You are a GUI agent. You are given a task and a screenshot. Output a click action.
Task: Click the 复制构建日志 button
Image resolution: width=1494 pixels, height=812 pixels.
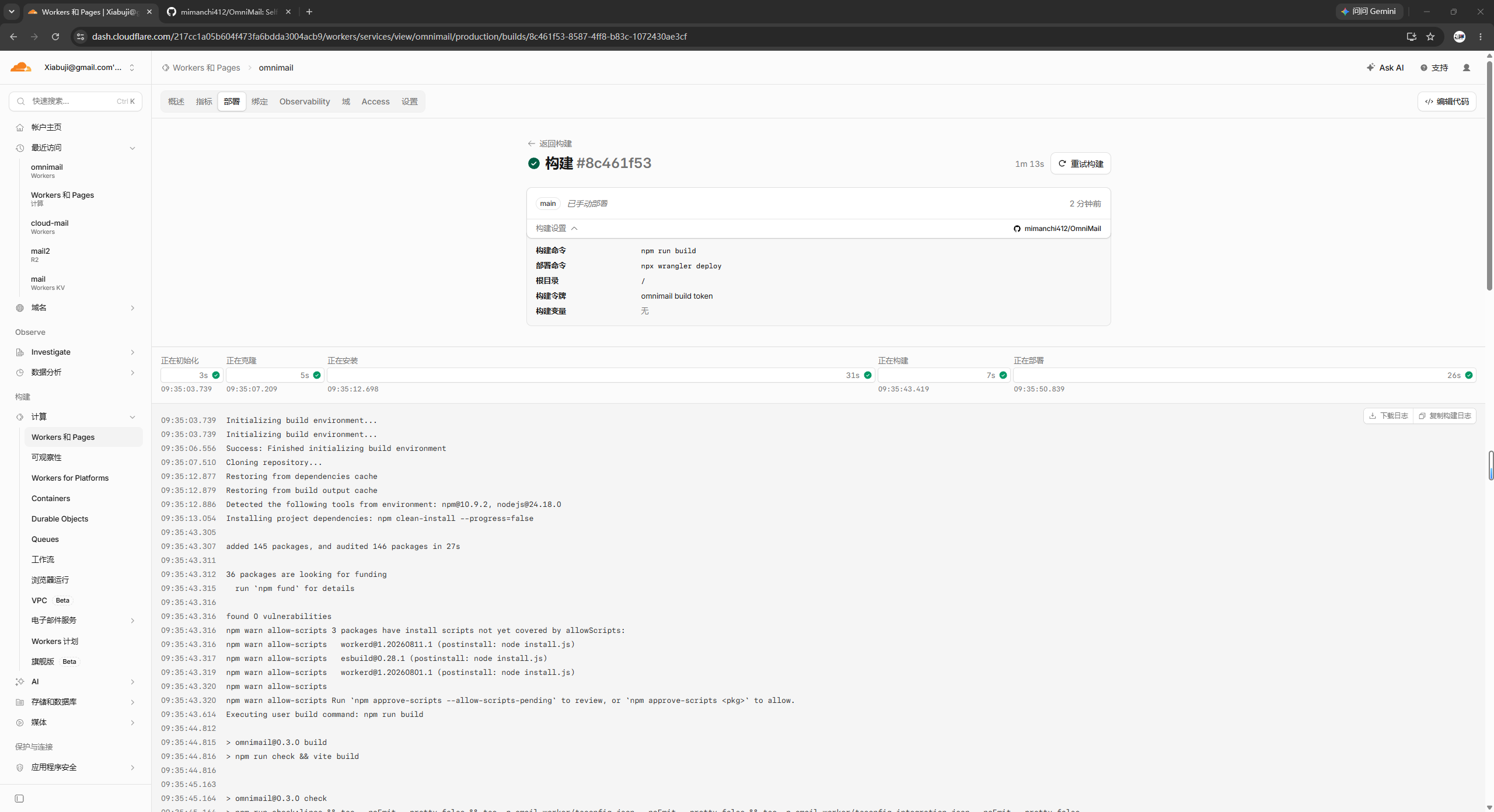(1445, 416)
